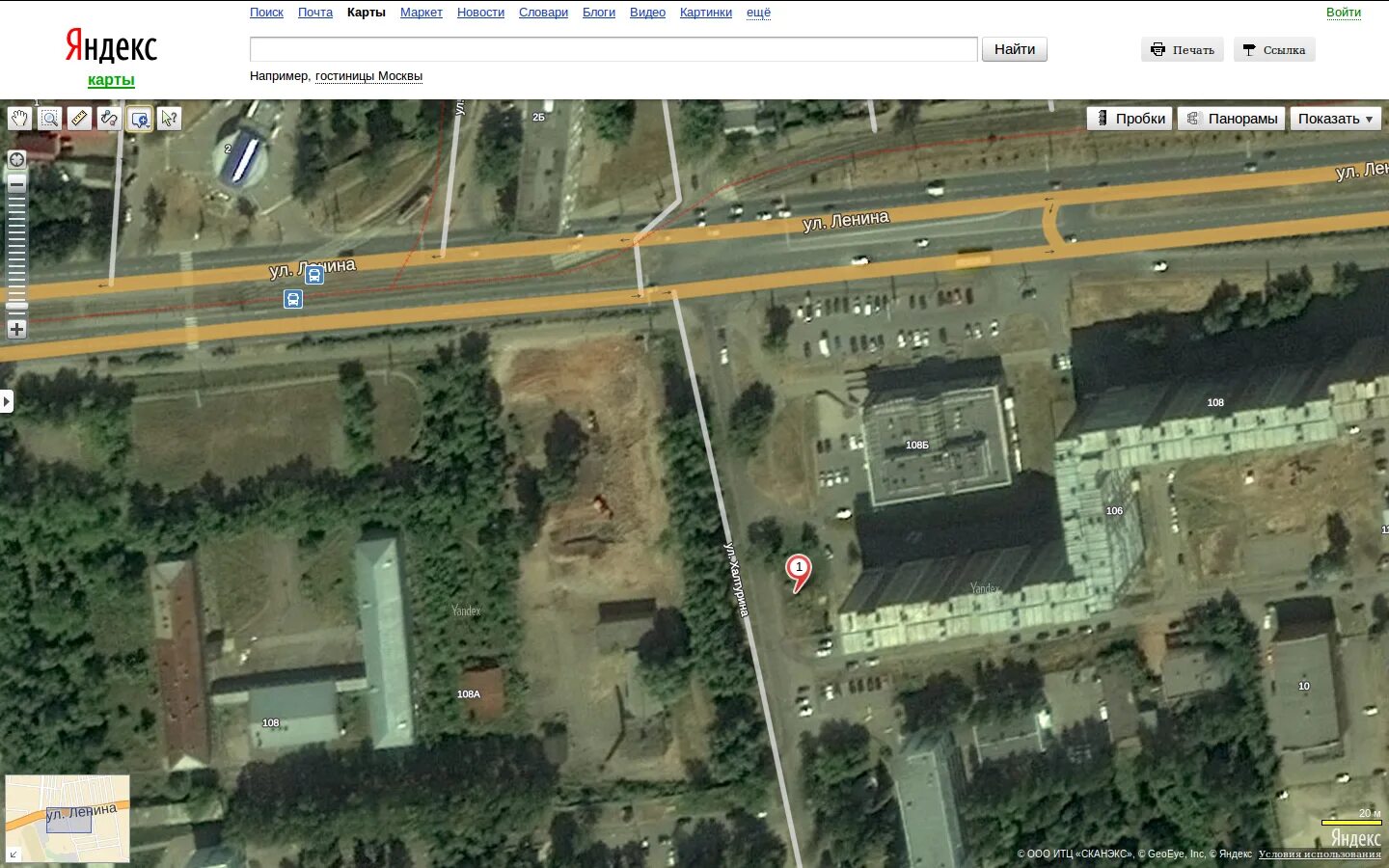The image size is (1389, 868).
Task: Toggle the Пробки traffic layer
Action: coord(1130,119)
